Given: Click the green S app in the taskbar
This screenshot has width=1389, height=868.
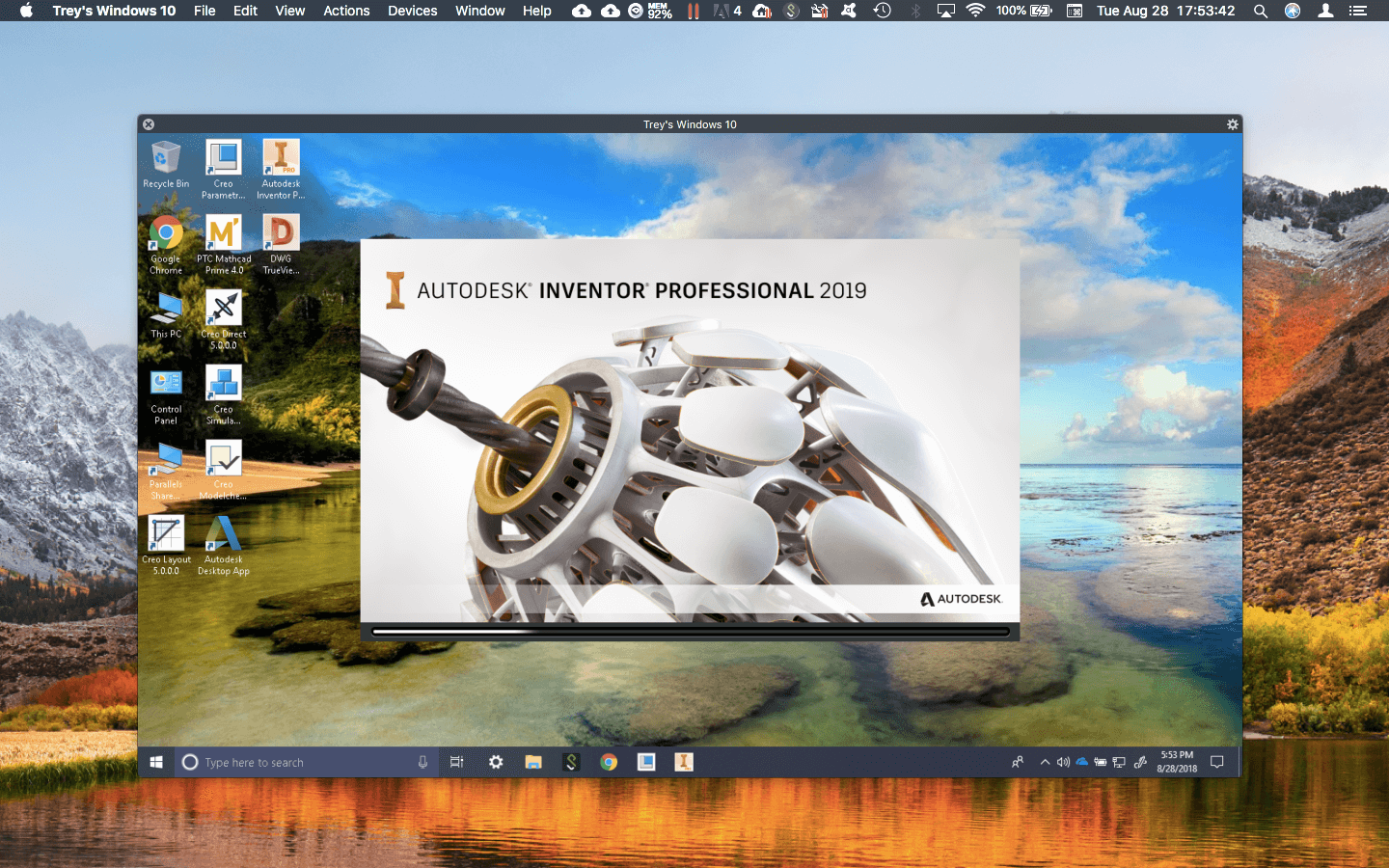Looking at the screenshot, I should click(x=571, y=762).
